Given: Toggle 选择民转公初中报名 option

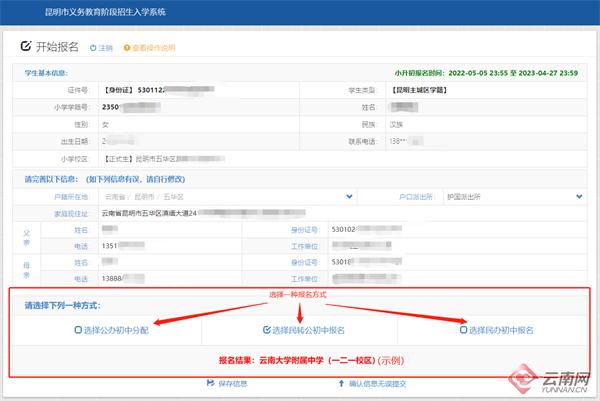Looking at the screenshot, I should coord(304,330).
